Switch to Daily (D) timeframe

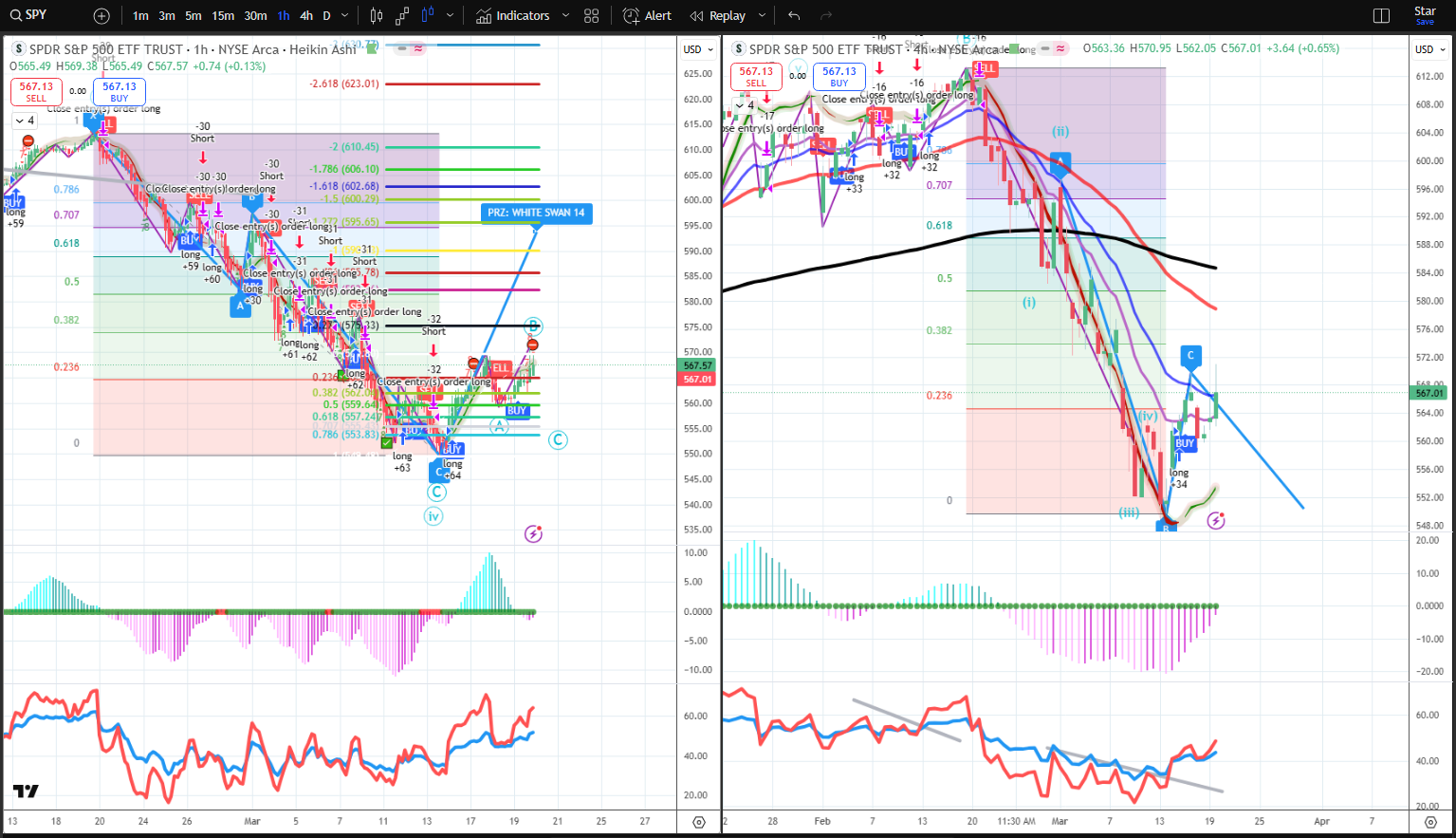click(327, 16)
